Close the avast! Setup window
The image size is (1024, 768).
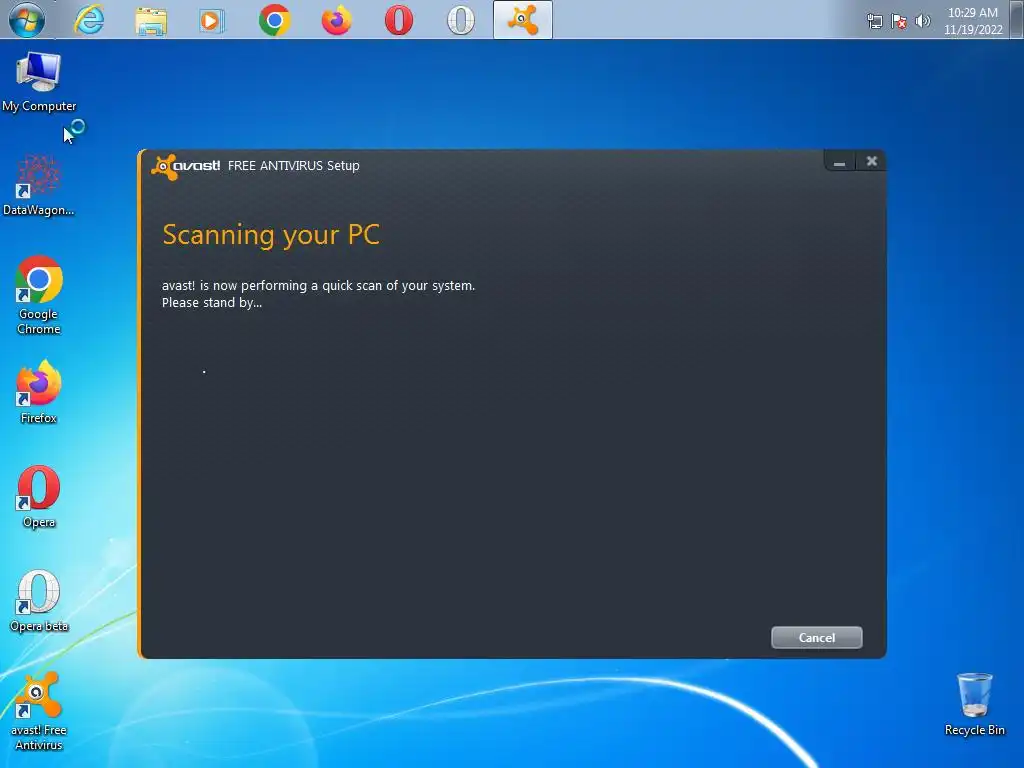871,161
